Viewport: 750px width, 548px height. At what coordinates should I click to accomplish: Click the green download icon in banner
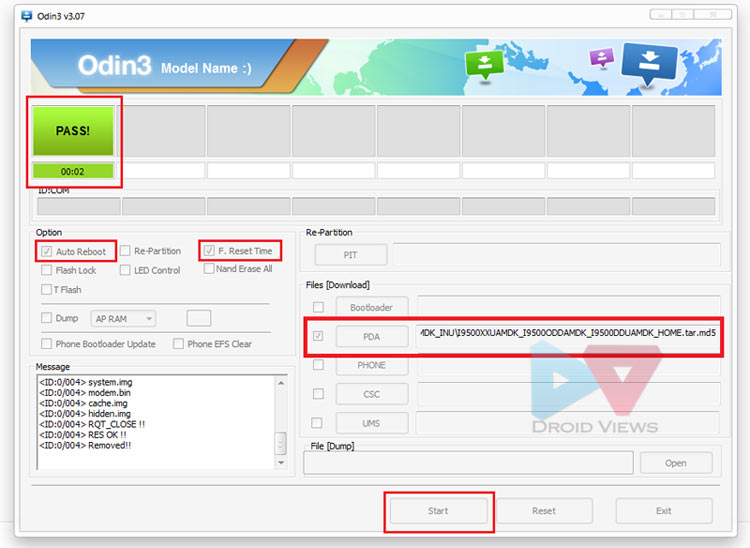pyautogui.click(x=485, y=65)
